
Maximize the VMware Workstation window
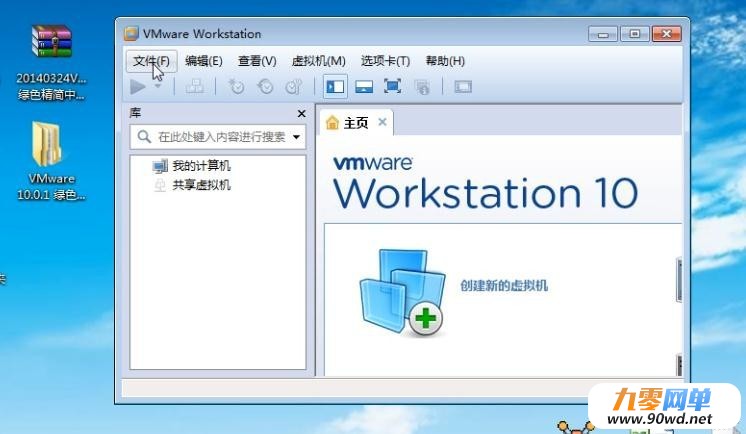[x=635, y=34]
